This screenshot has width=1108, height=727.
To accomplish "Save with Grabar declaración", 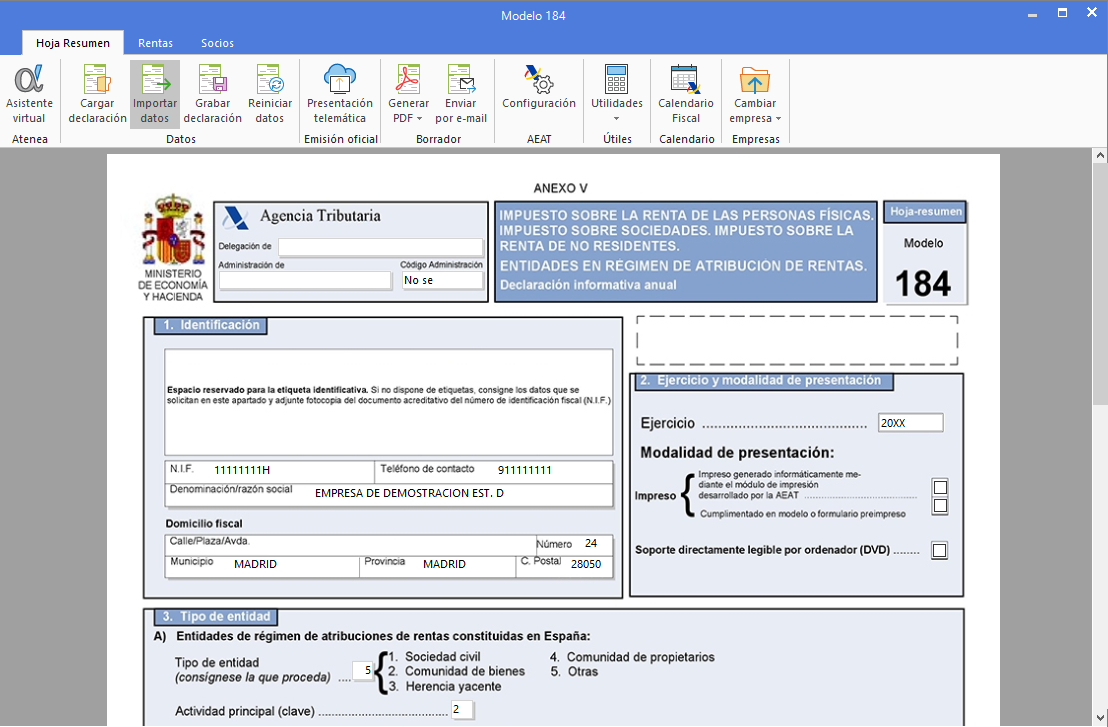I will click(x=212, y=94).
